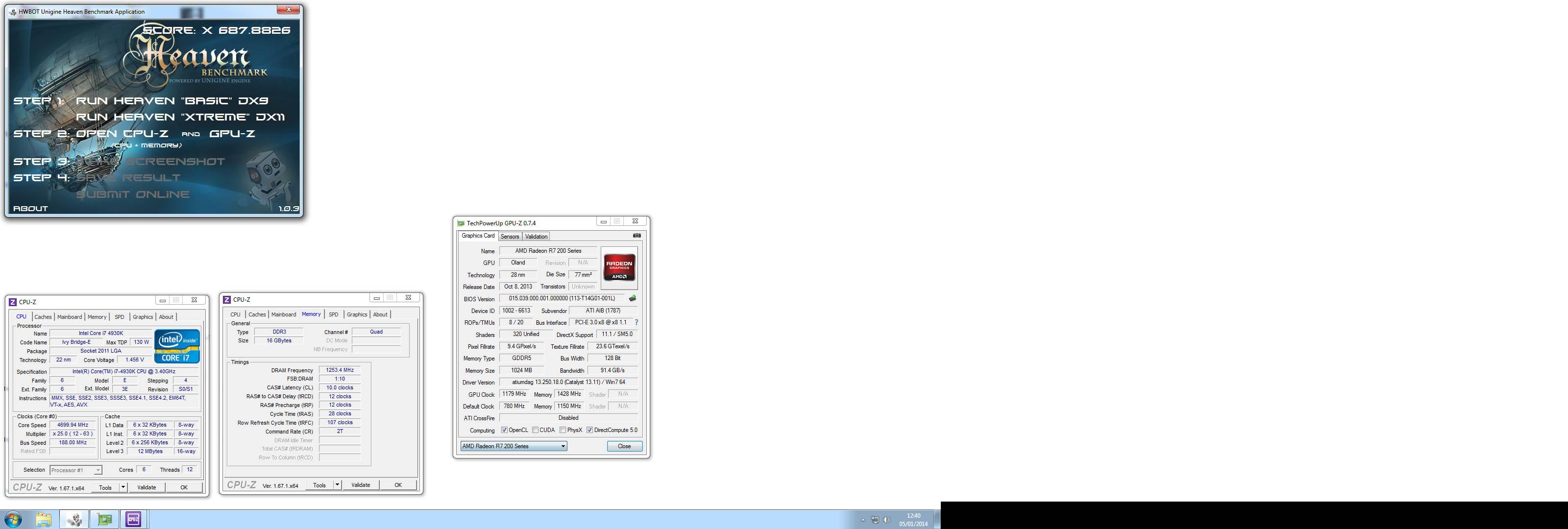
Task: Toggle the CUDA checkbox in GPU-Z
Action: 535,430
